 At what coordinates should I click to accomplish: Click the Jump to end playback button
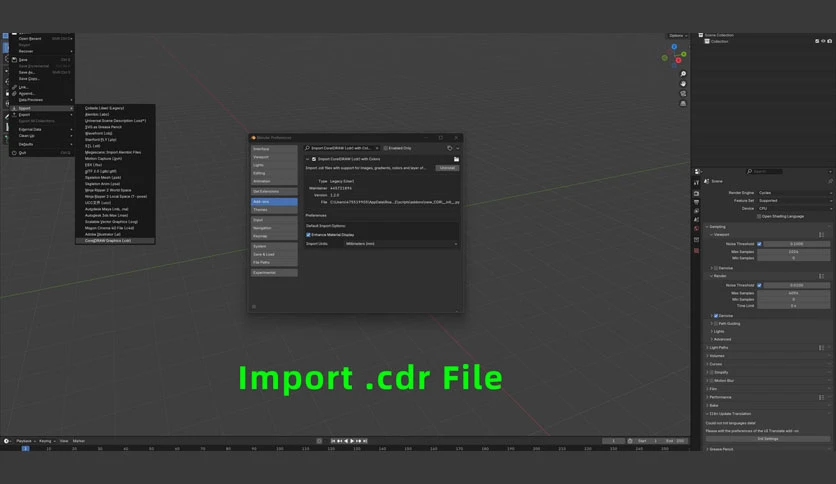[365, 441]
